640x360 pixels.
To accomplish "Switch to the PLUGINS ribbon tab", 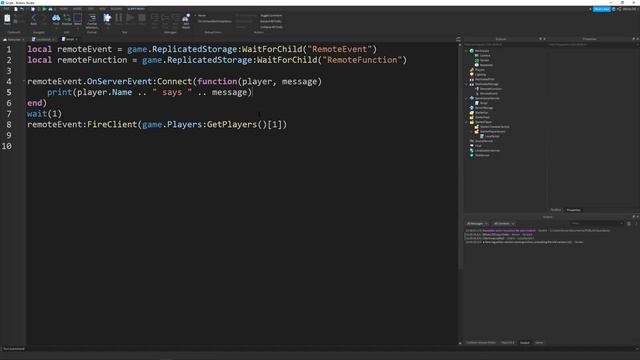I will 116,9.
